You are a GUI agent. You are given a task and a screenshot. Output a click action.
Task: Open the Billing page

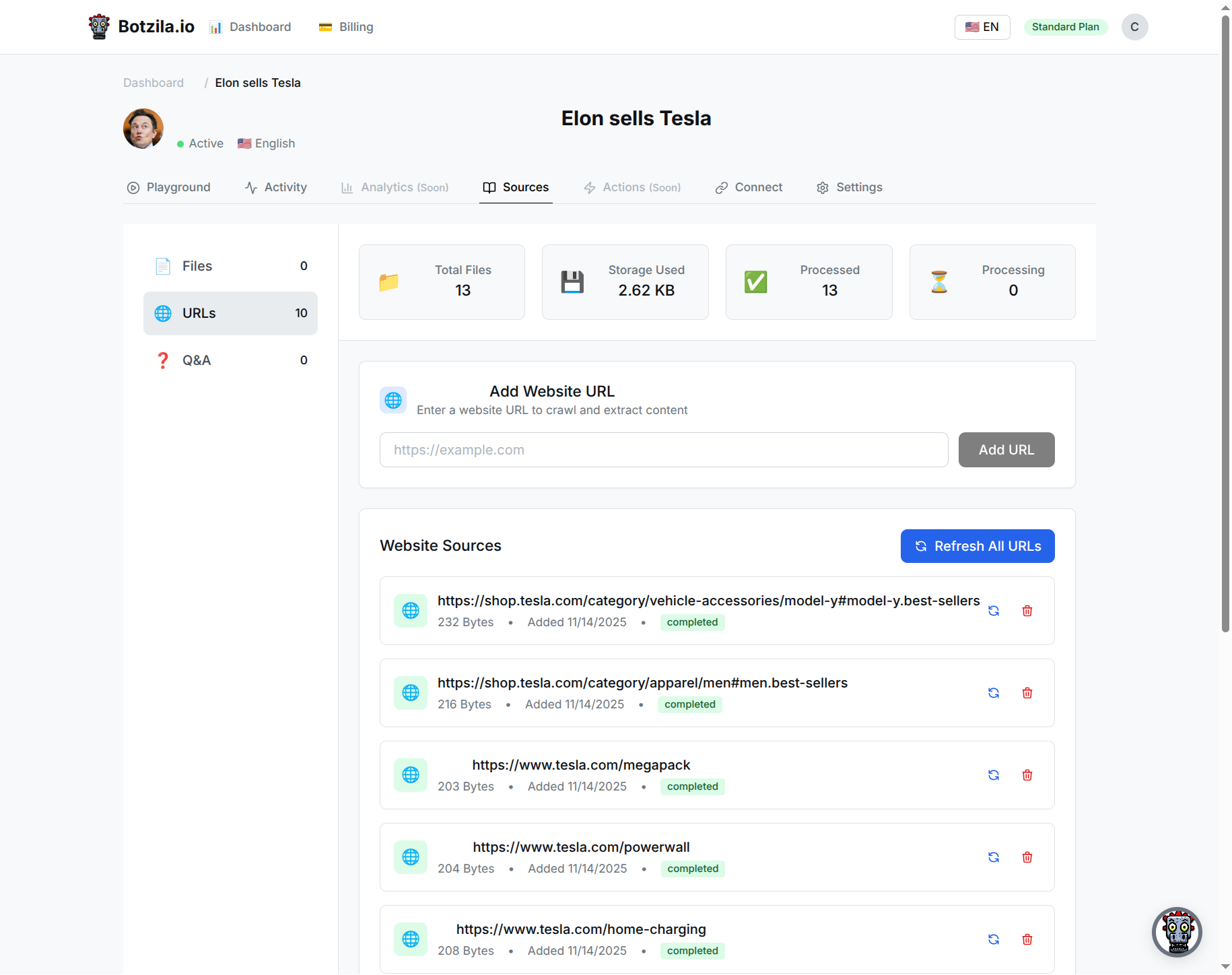click(346, 27)
